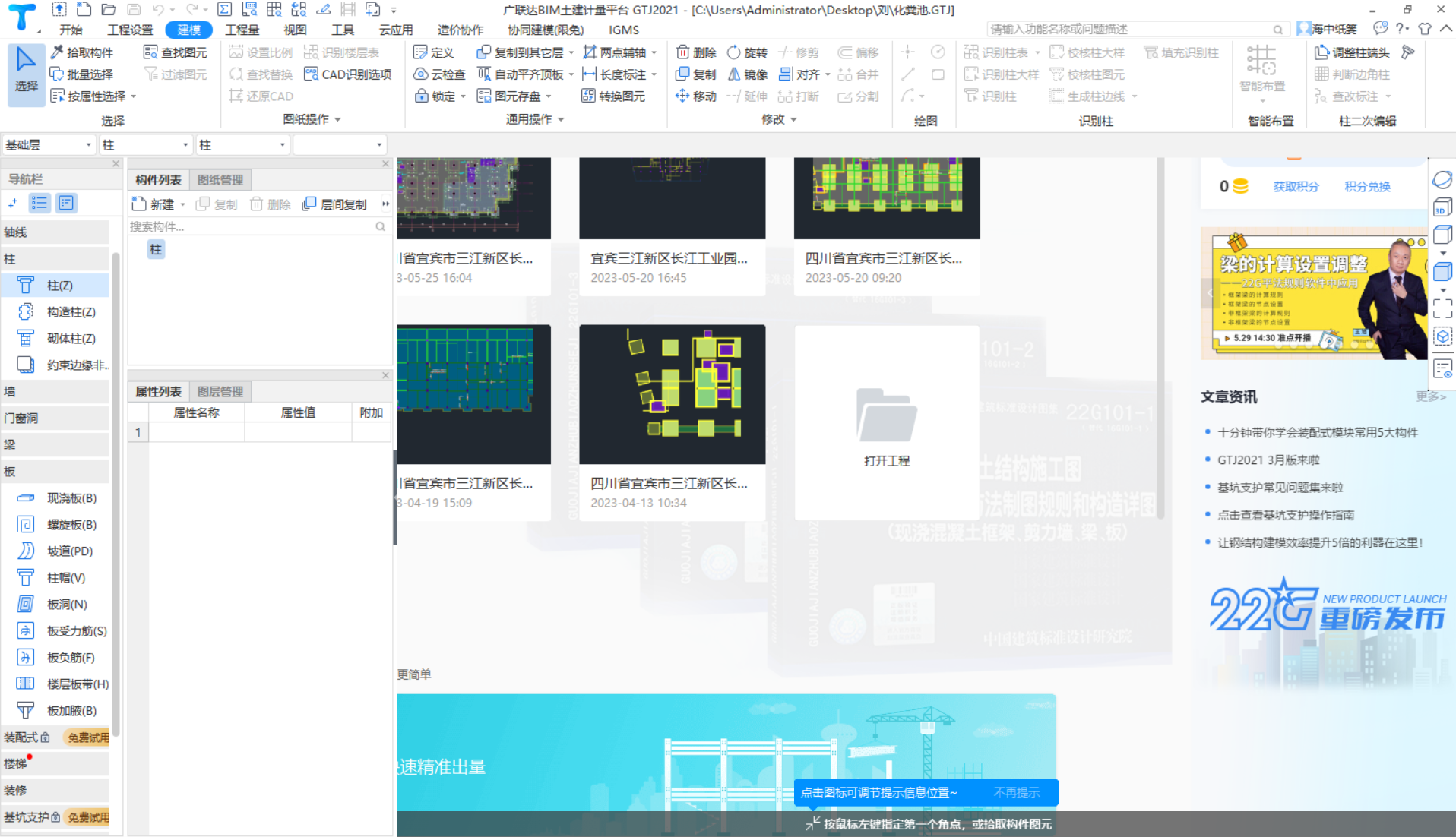Image resolution: width=1456 pixels, height=837 pixels.
Task: Select 坡道(PD) ramp item
Action: [56, 551]
